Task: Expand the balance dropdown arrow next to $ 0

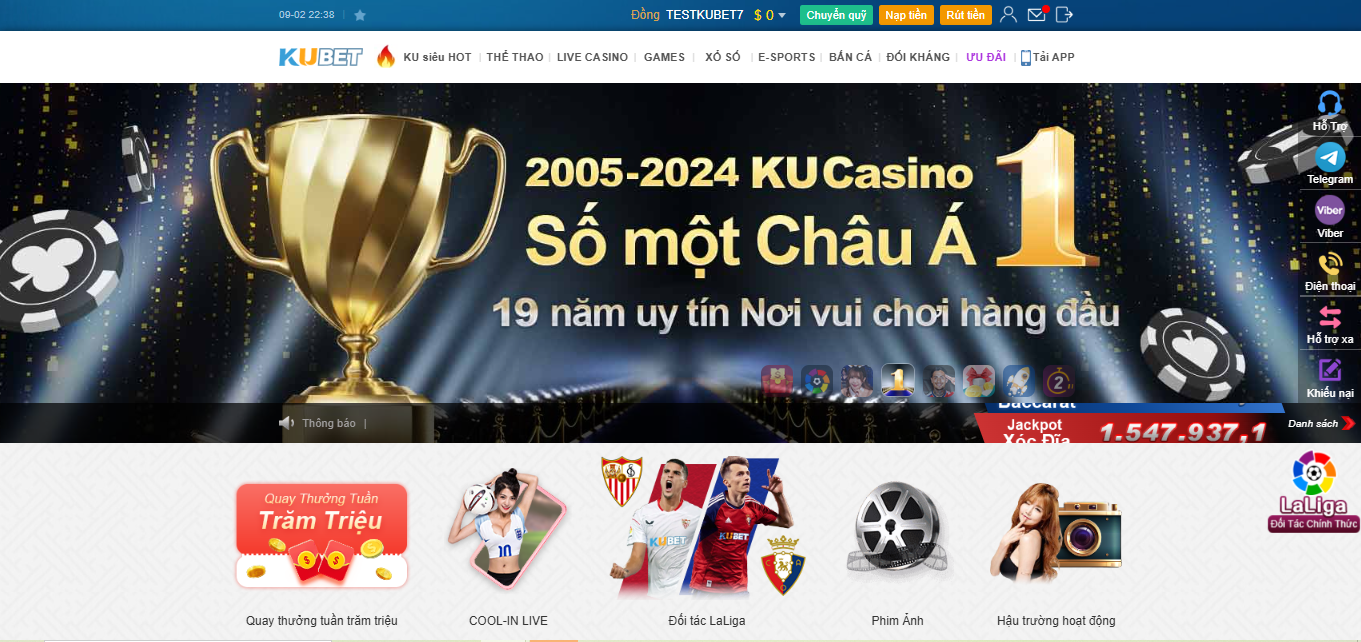Action: click(x=782, y=15)
